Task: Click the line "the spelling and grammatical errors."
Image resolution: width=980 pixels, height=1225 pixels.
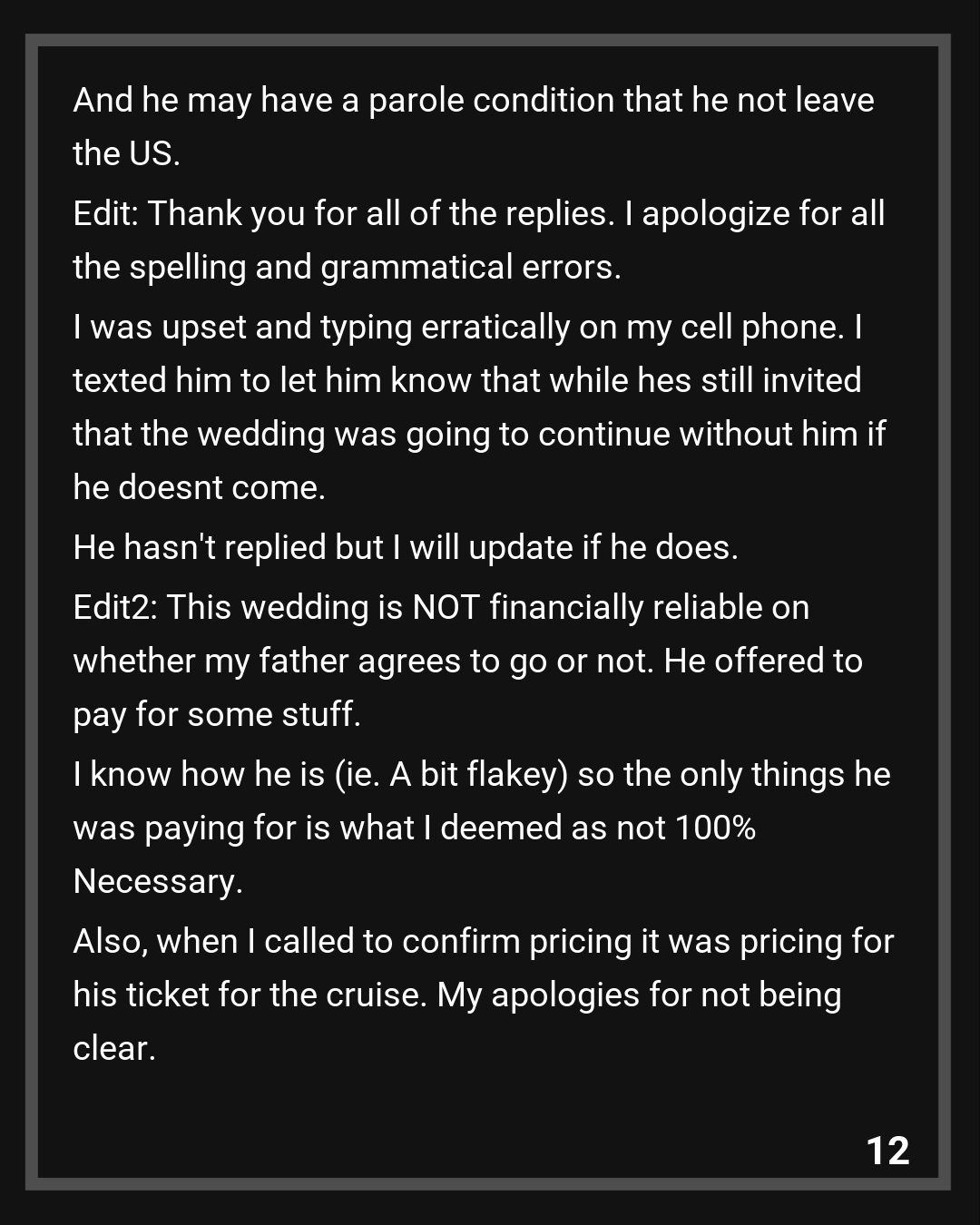Action: (x=347, y=267)
